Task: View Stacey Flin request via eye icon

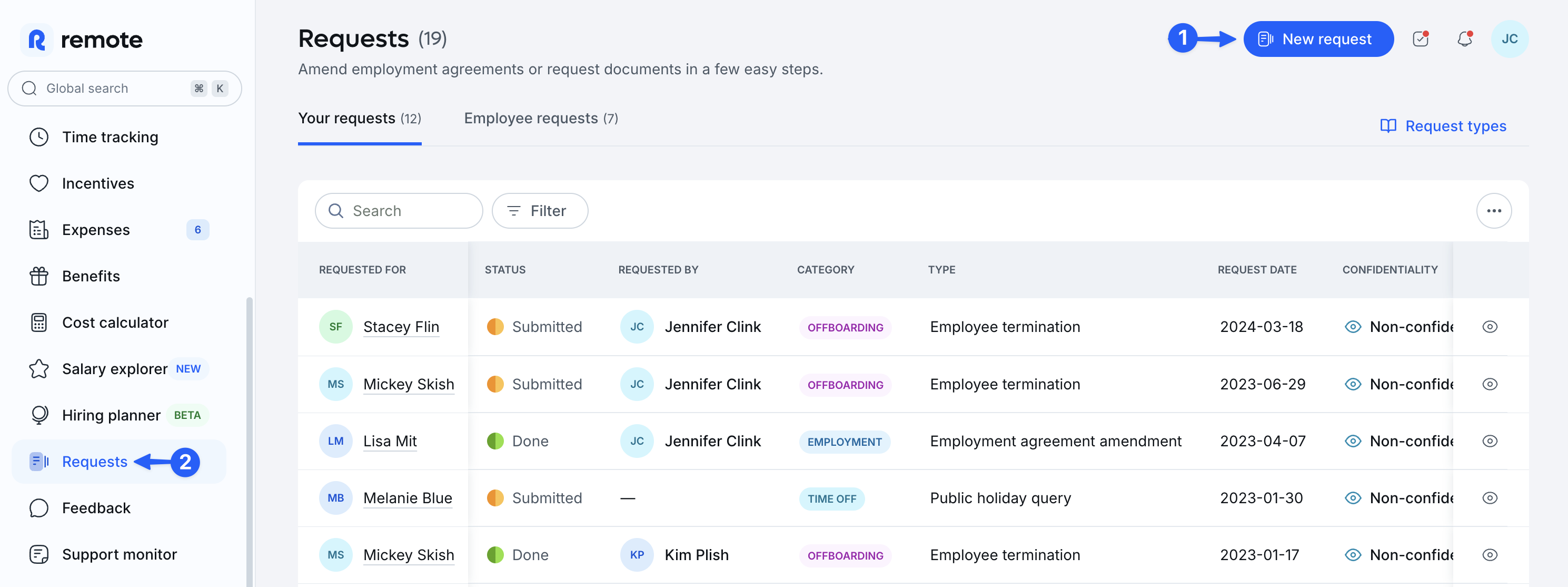Action: point(1490,327)
